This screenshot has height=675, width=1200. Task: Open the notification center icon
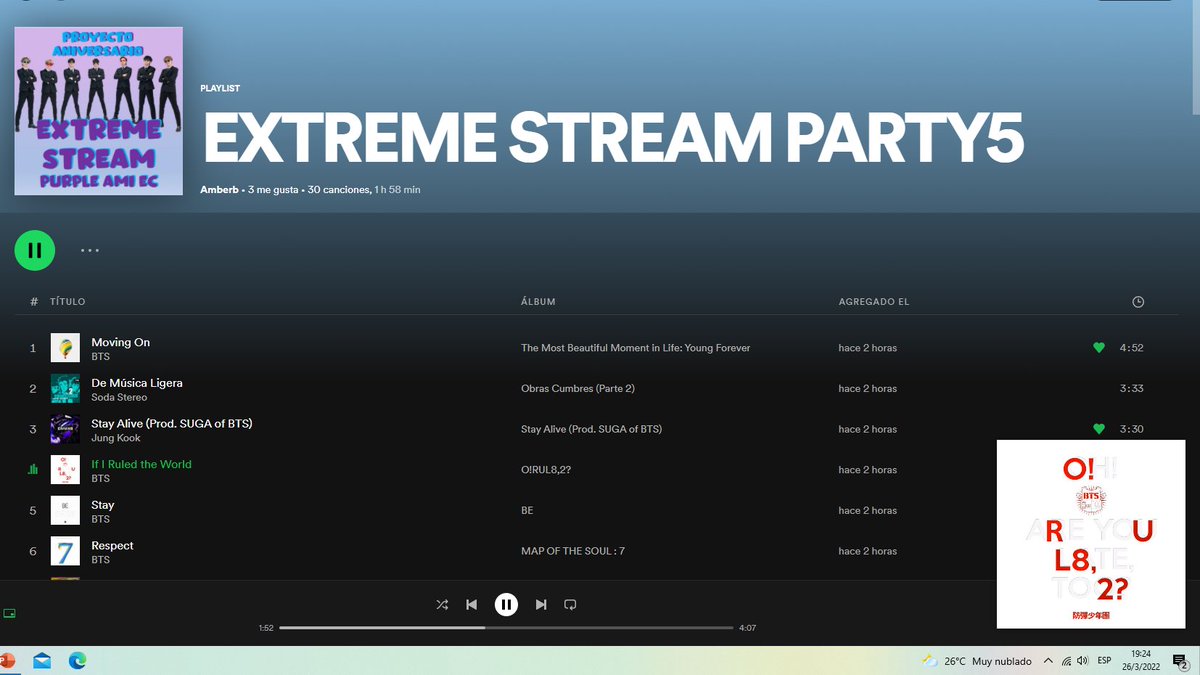tap(1181, 661)
